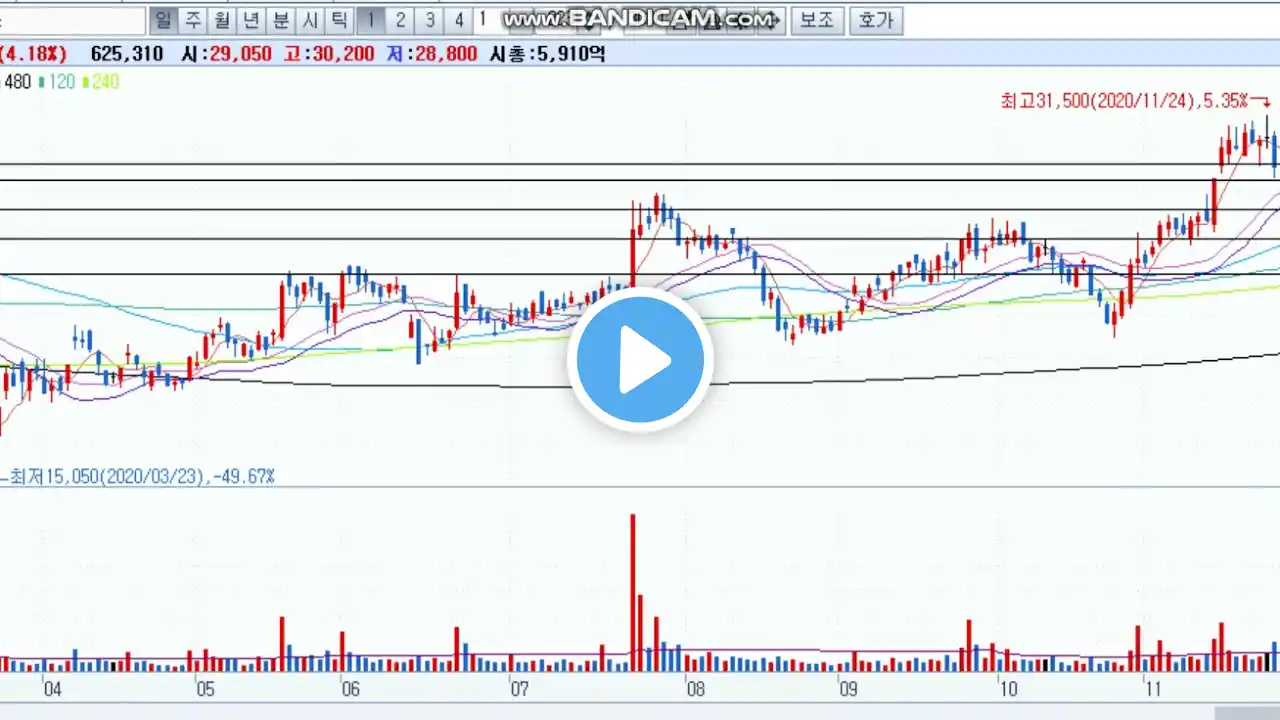Click the 09 month axis label
The height and width of the screenshot is (720, 1280).
click(848, 688)
